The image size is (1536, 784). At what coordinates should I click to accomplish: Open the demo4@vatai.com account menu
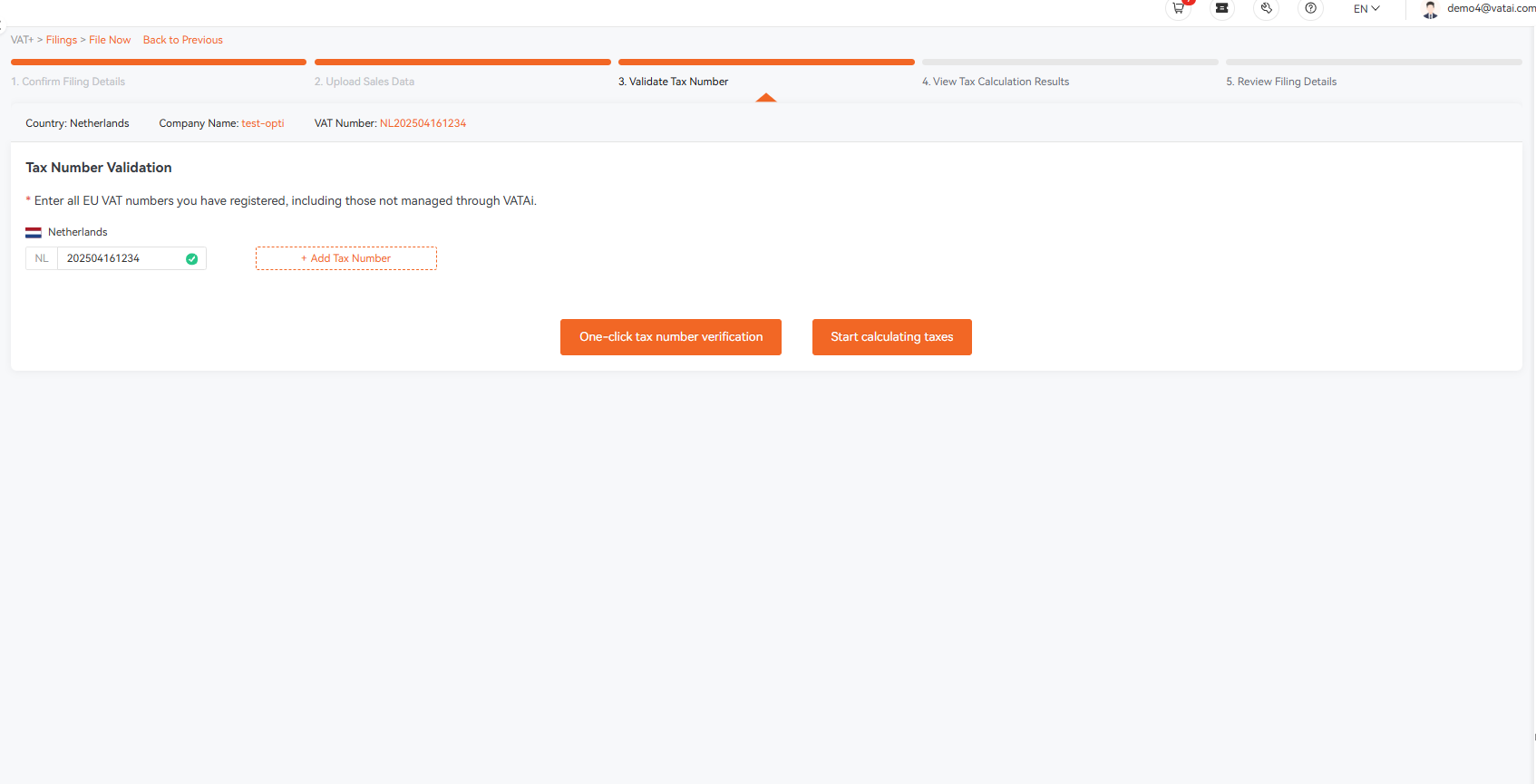[1491, 8]
